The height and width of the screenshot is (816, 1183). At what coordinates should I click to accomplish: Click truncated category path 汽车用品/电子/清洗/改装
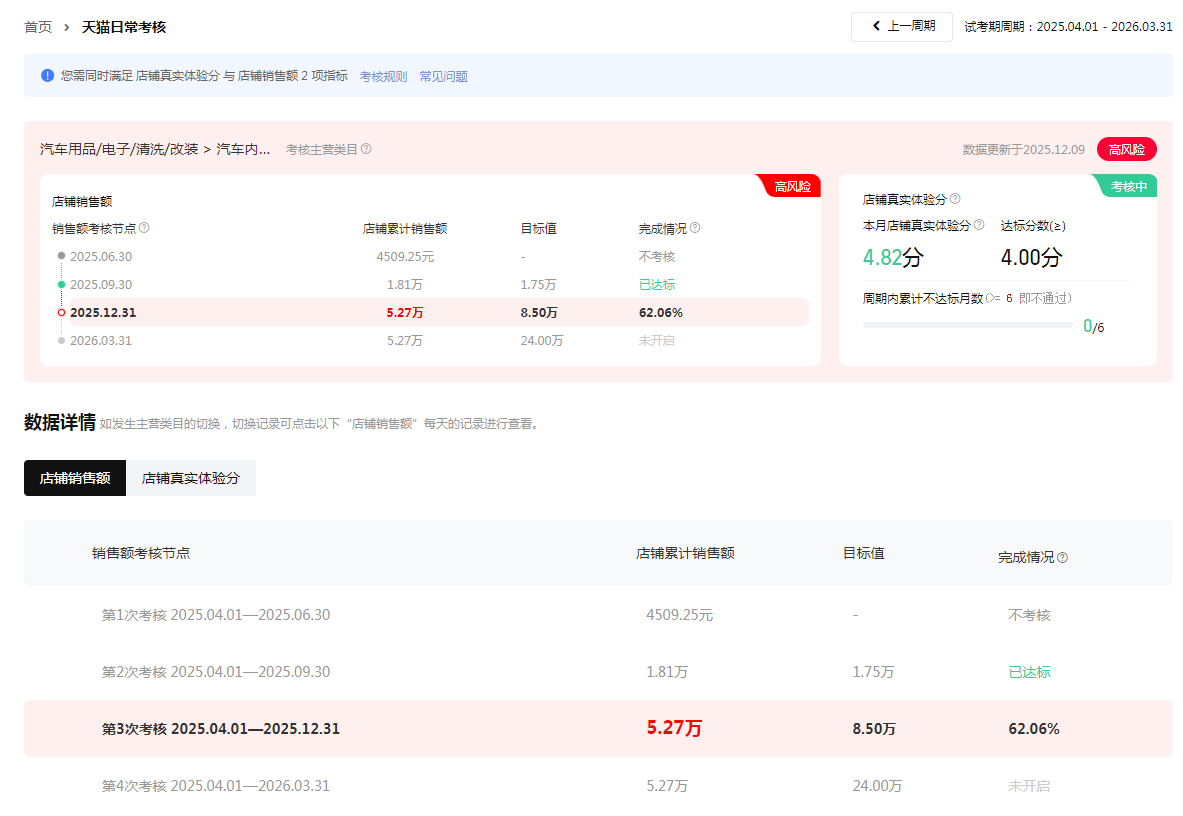tap(155, 149)
